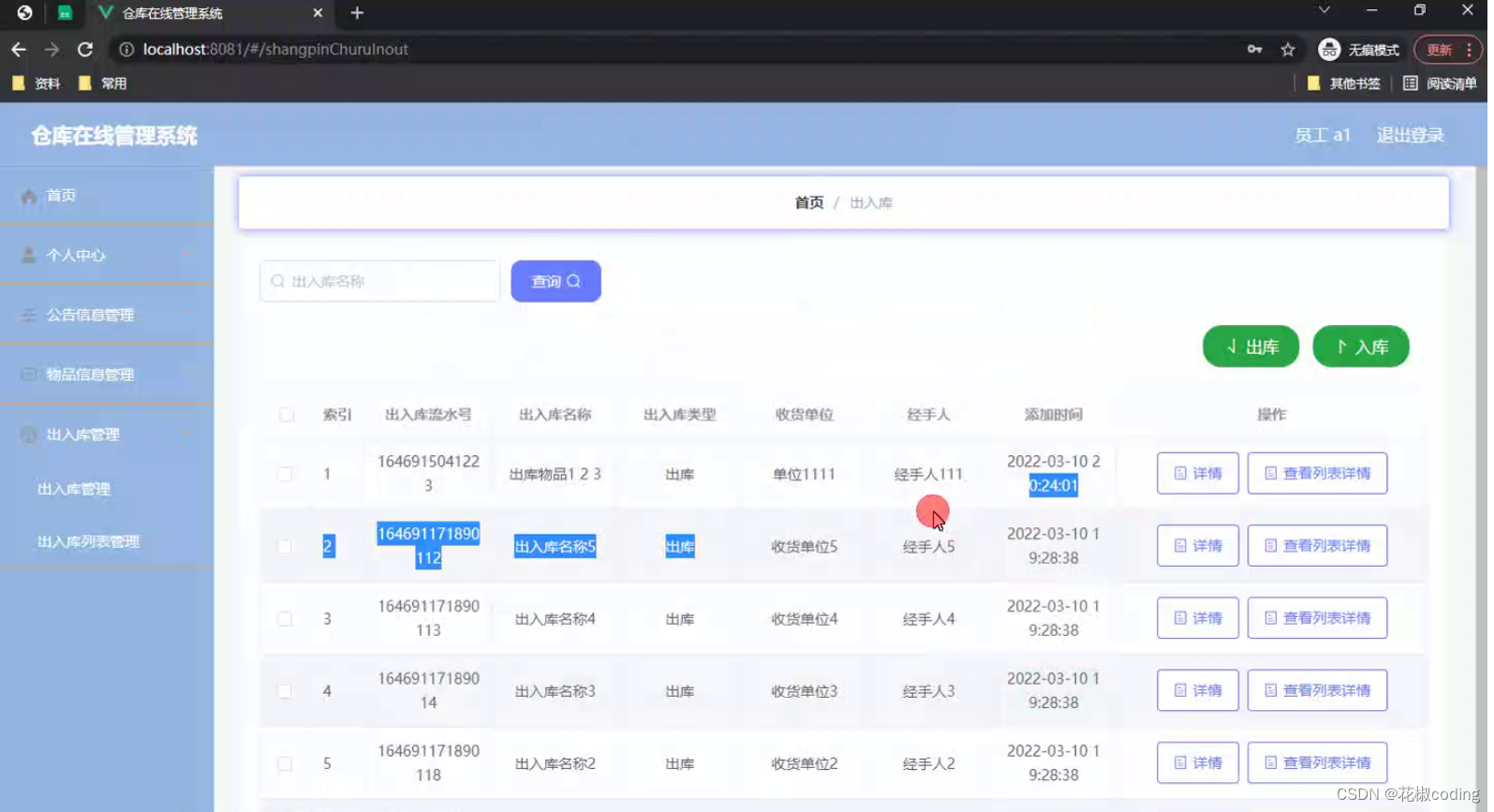Bookmark this page with the star icon
The image size is (1494, 812).
pyautogui.click(x=1288, y=50)
